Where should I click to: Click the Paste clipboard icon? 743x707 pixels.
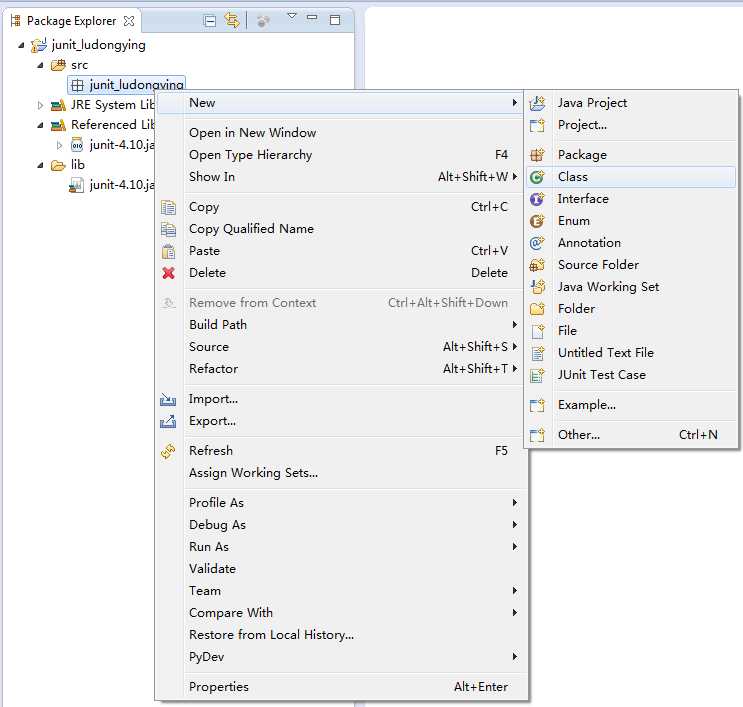(x=168, y=251)
